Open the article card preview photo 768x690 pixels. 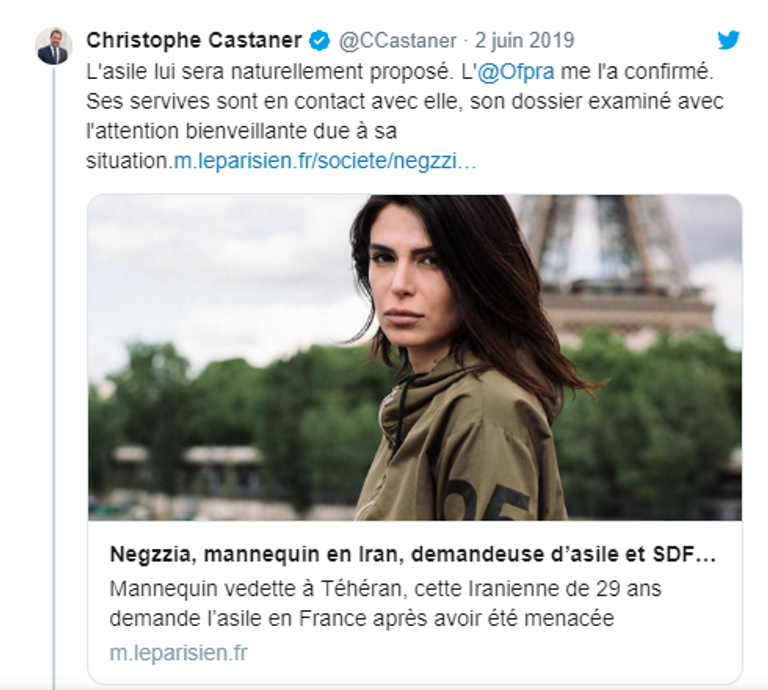pos(415,357)
